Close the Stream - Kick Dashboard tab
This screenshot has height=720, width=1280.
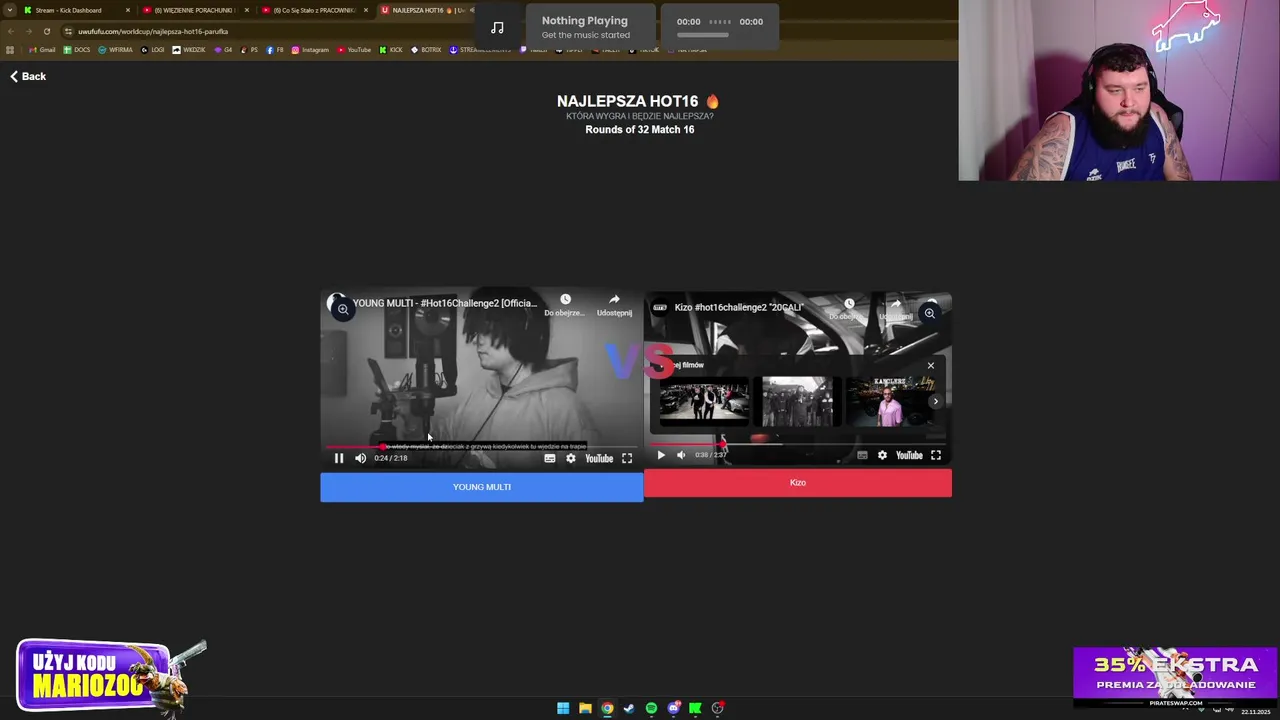coord(128,10)
